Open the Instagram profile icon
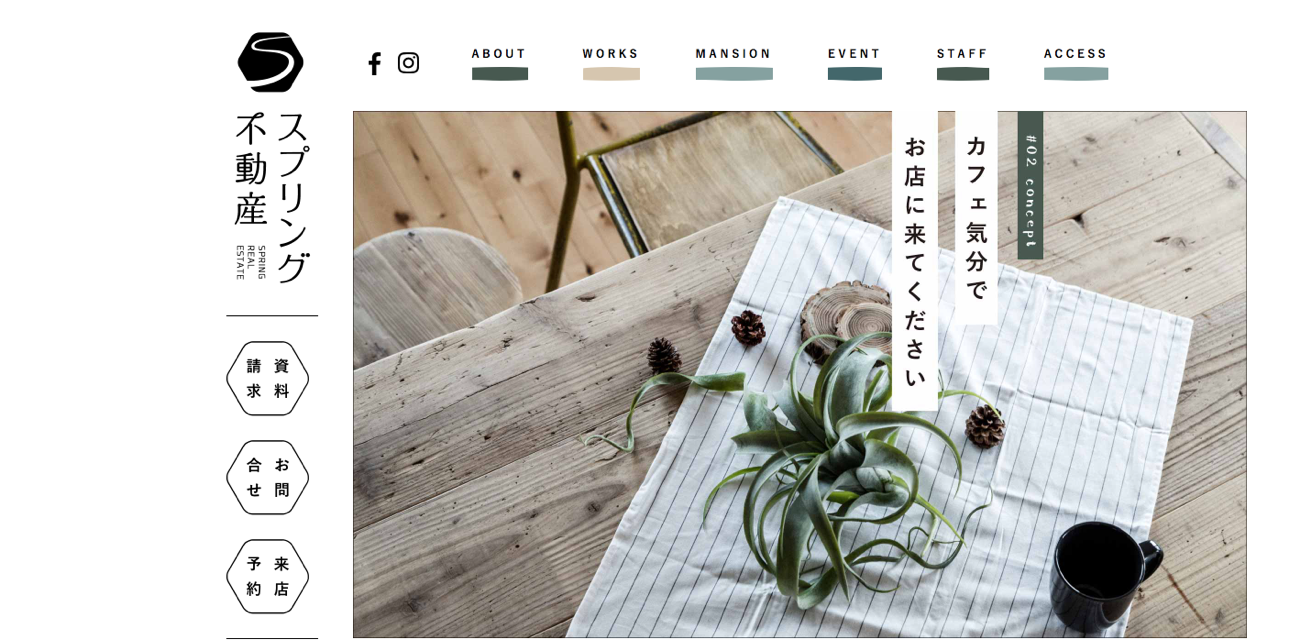1301x640 pixels. pos(408,63)
